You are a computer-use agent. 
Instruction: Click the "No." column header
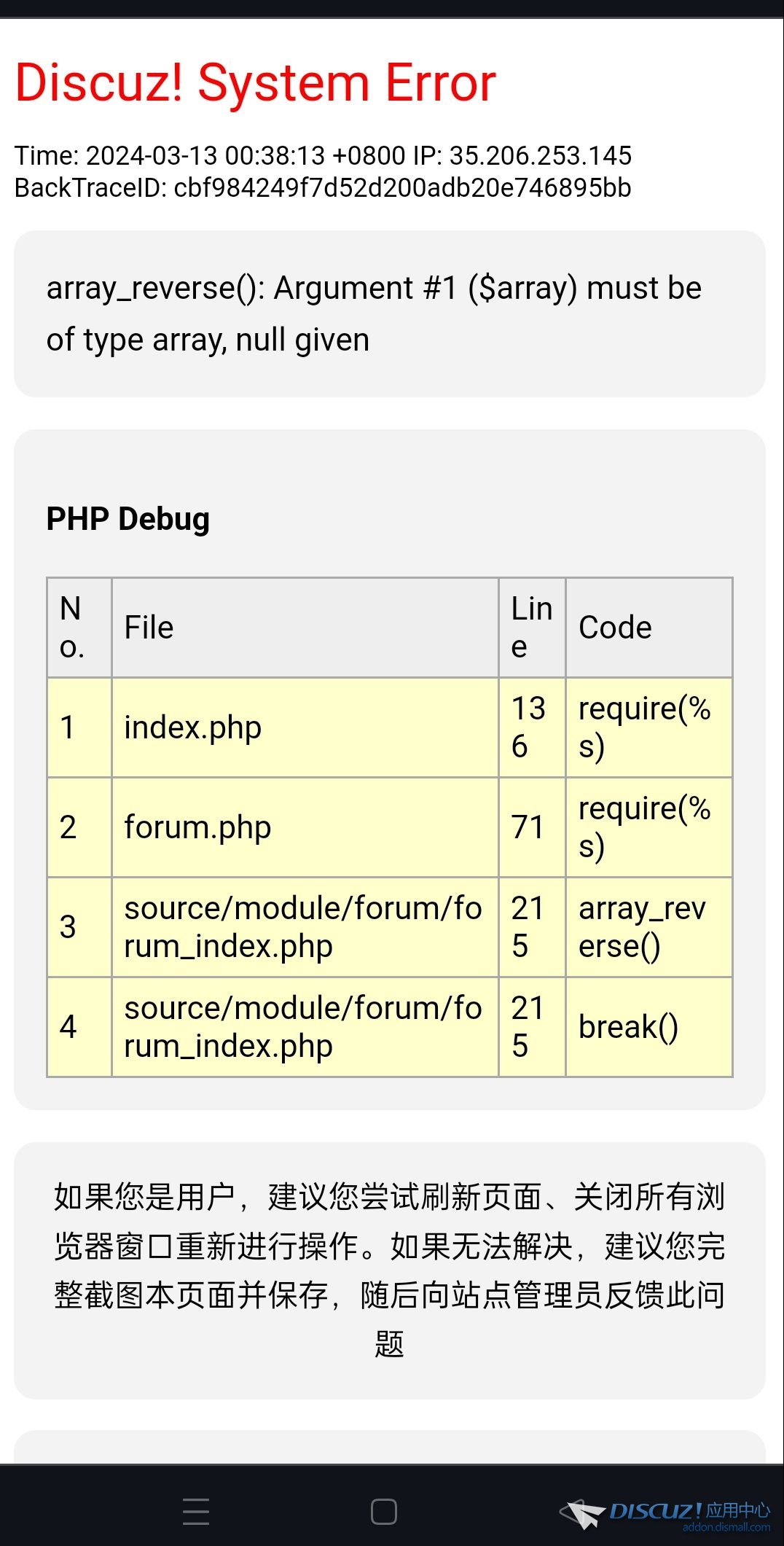coord(79,628)
